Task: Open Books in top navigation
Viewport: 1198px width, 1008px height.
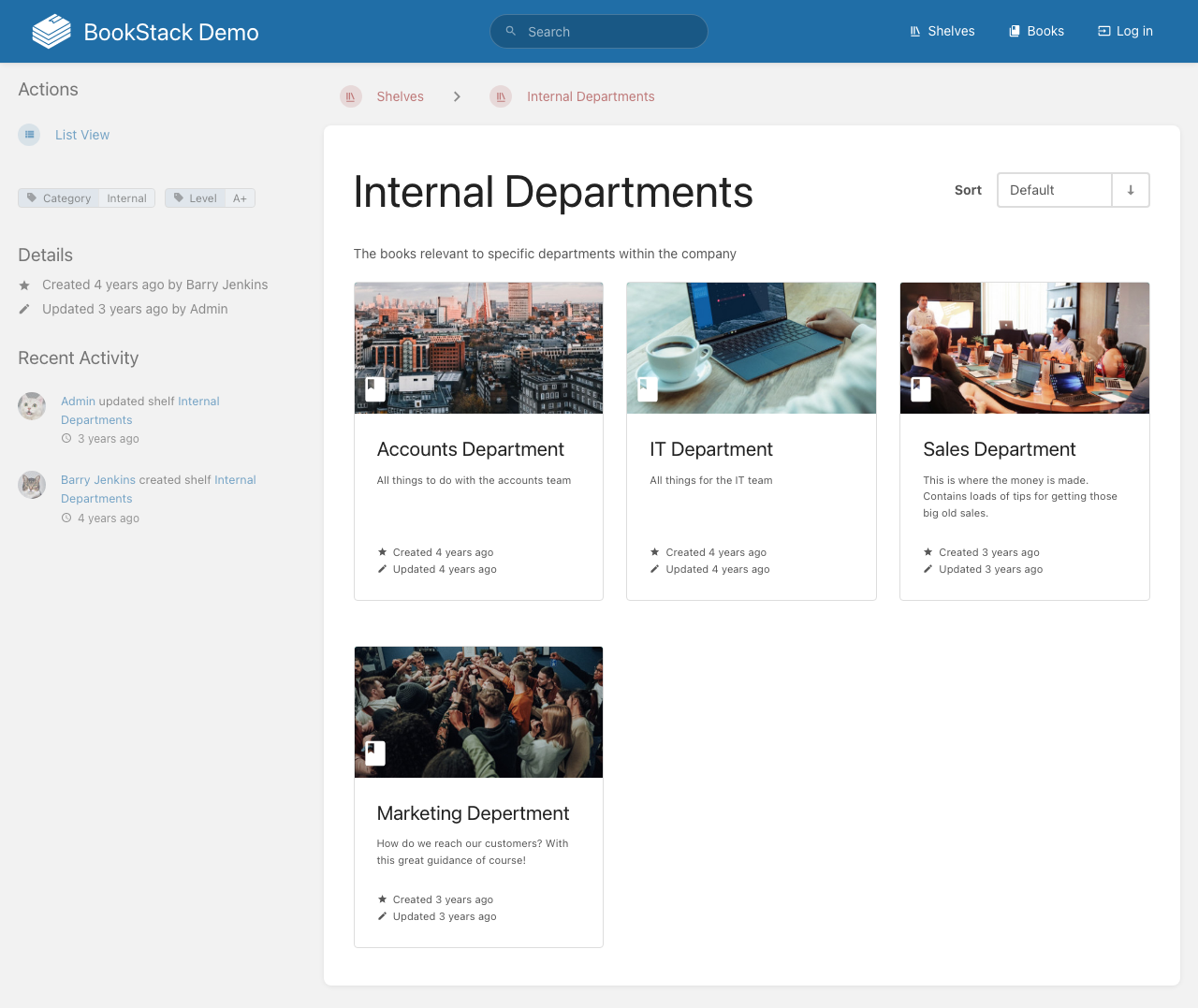Action: tap(1036, 31)
